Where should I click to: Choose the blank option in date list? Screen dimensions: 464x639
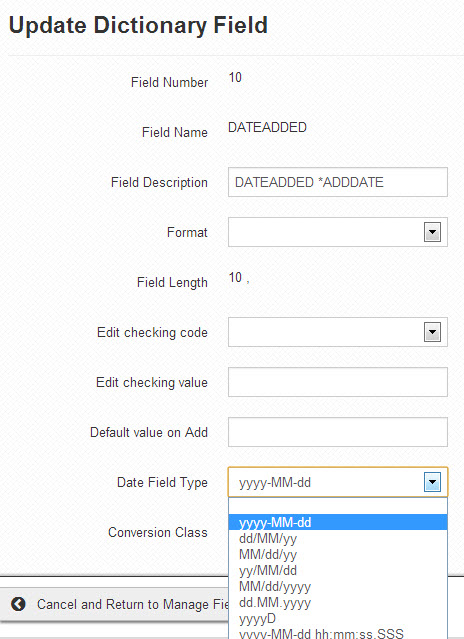tap(338, 506)
